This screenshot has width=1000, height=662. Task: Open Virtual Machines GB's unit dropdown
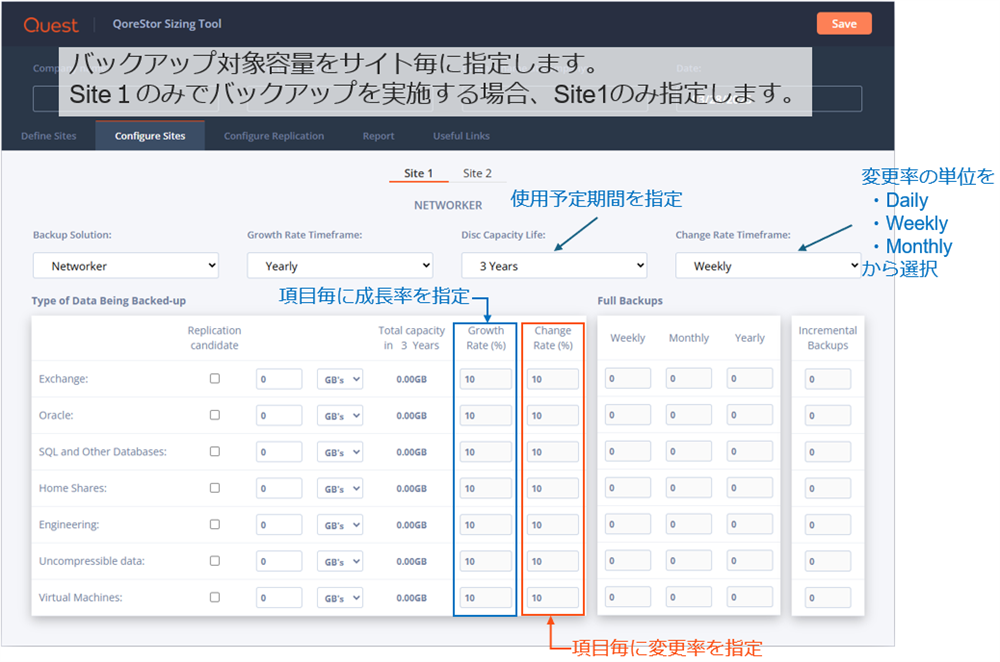pyautogui.click(x=340, y=598)
